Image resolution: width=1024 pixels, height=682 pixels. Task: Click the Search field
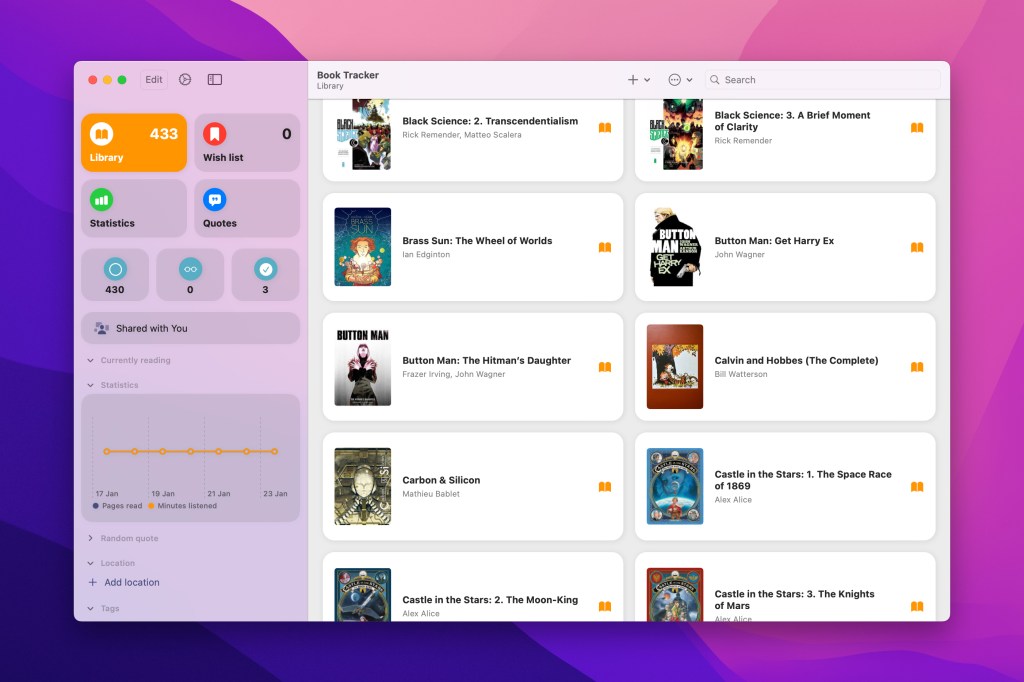click(x=822, y=80)
